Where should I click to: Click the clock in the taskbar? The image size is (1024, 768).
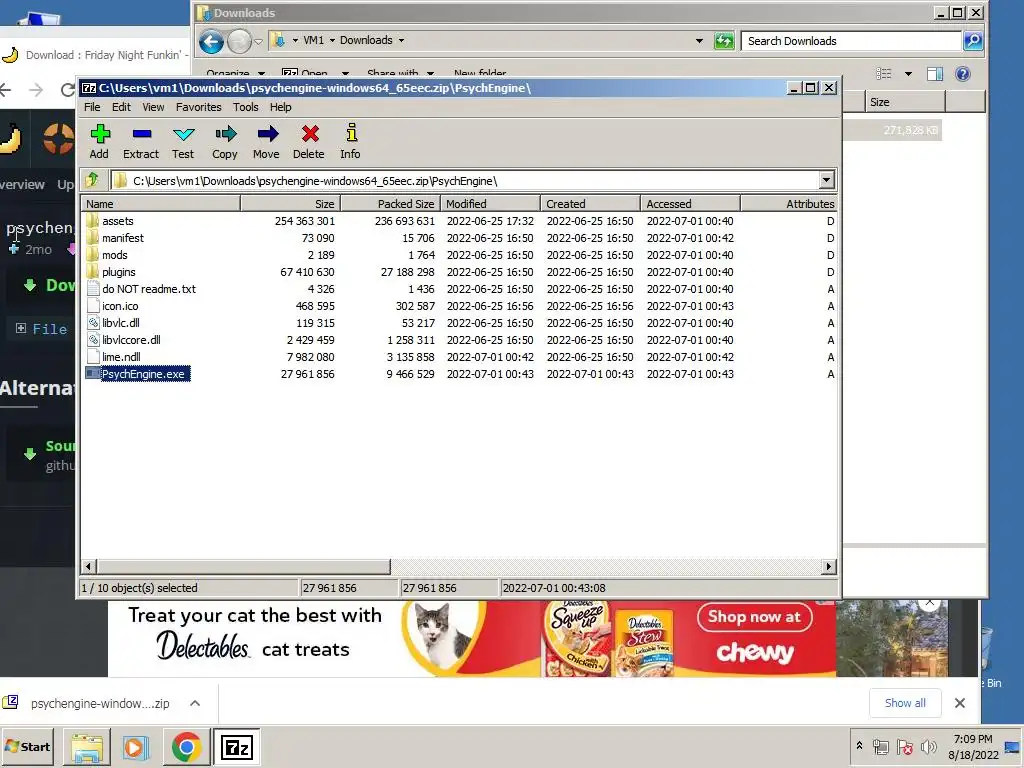click(x=973, y=746)
